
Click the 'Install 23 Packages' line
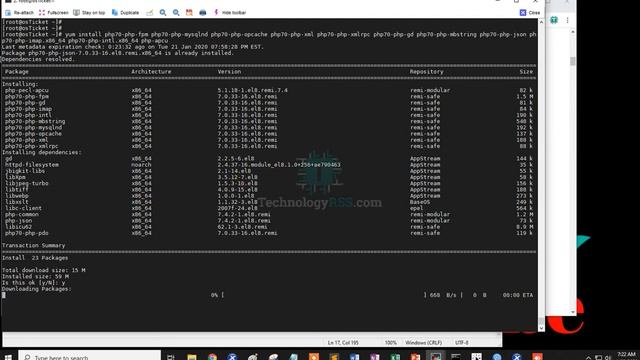point(35,258)
